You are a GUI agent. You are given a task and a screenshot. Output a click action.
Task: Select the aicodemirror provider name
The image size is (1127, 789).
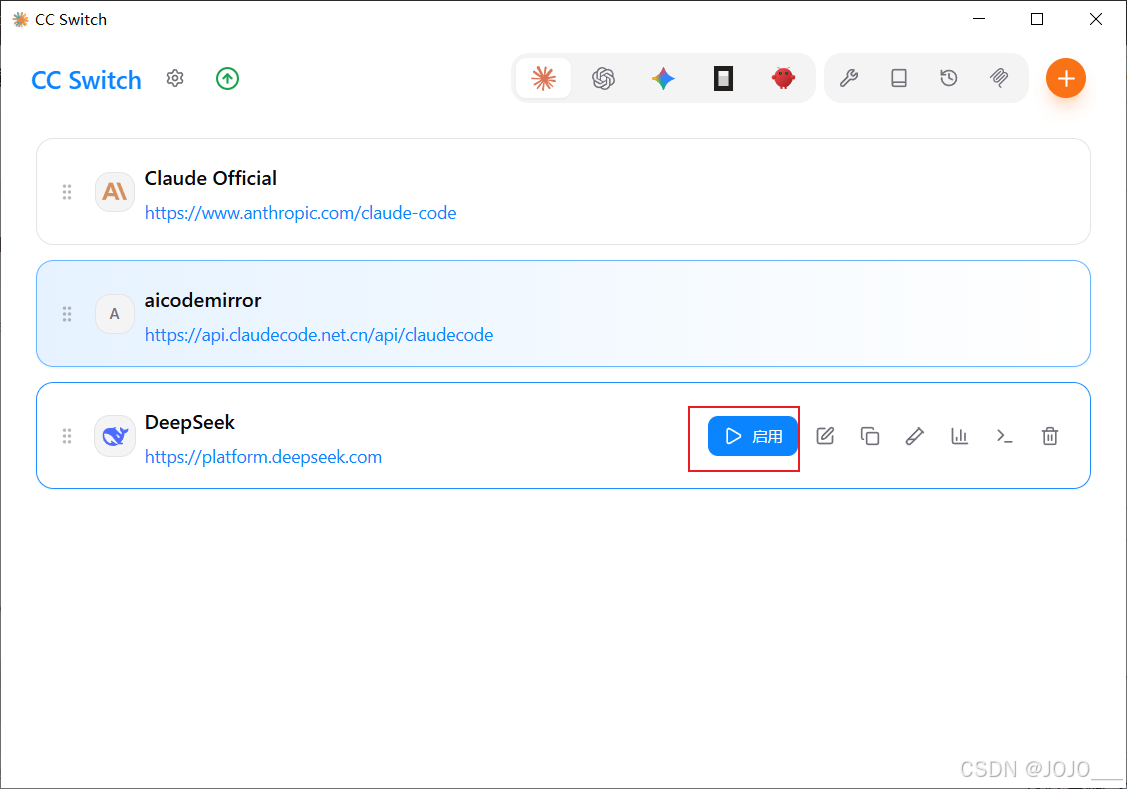(x=203, y=300)
